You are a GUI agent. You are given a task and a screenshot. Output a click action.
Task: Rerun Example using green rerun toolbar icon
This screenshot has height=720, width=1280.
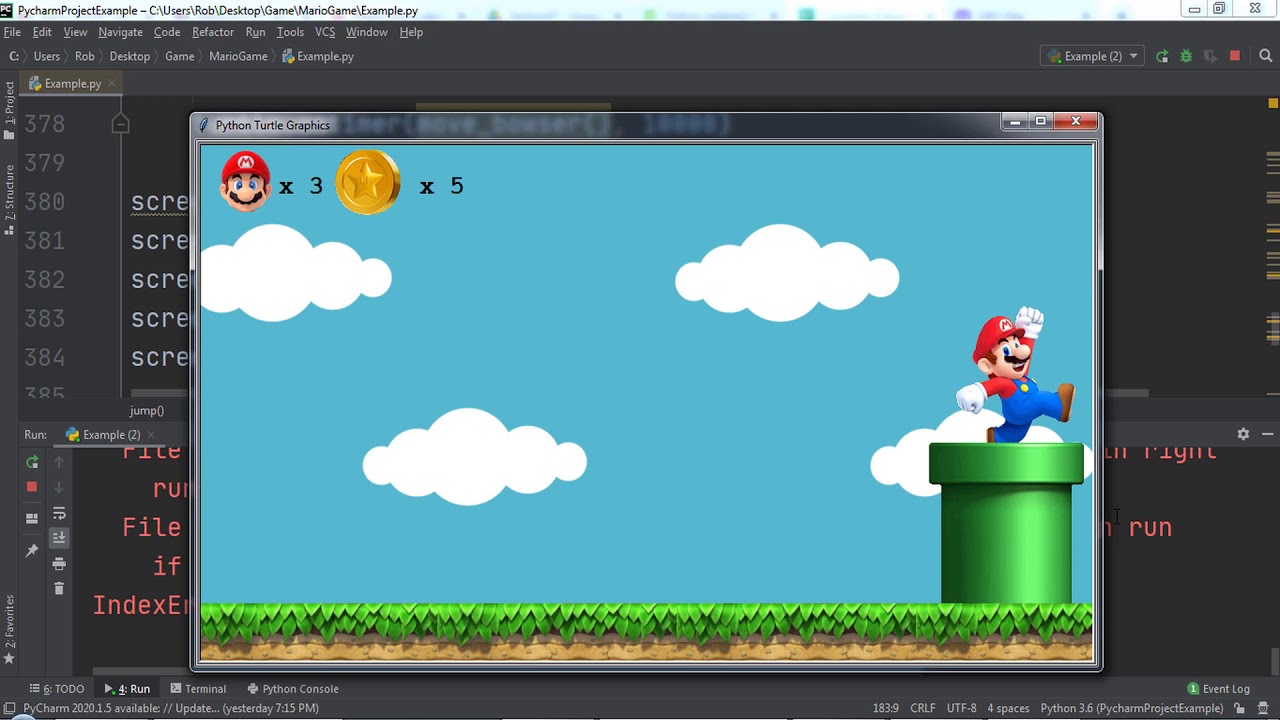pos(1162,57)
